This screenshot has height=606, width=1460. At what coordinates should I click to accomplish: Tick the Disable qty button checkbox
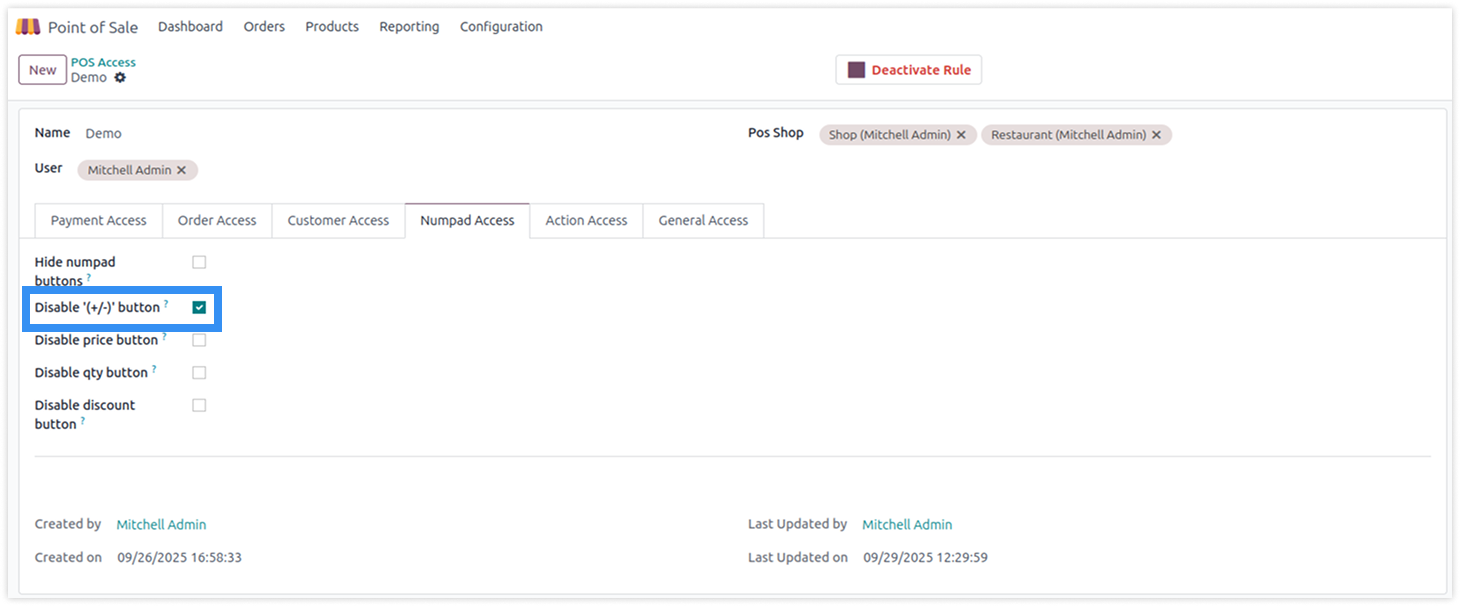[199, 373]
